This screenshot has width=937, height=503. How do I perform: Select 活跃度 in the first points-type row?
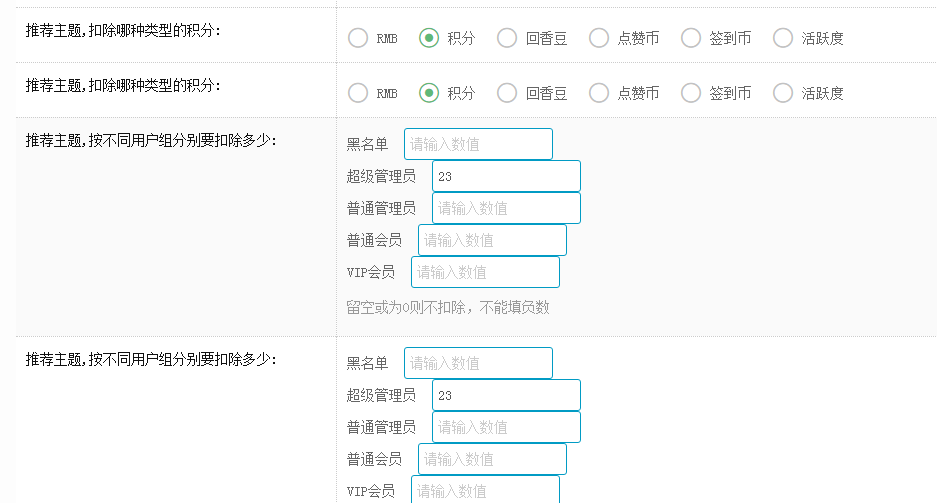point(783,38)
